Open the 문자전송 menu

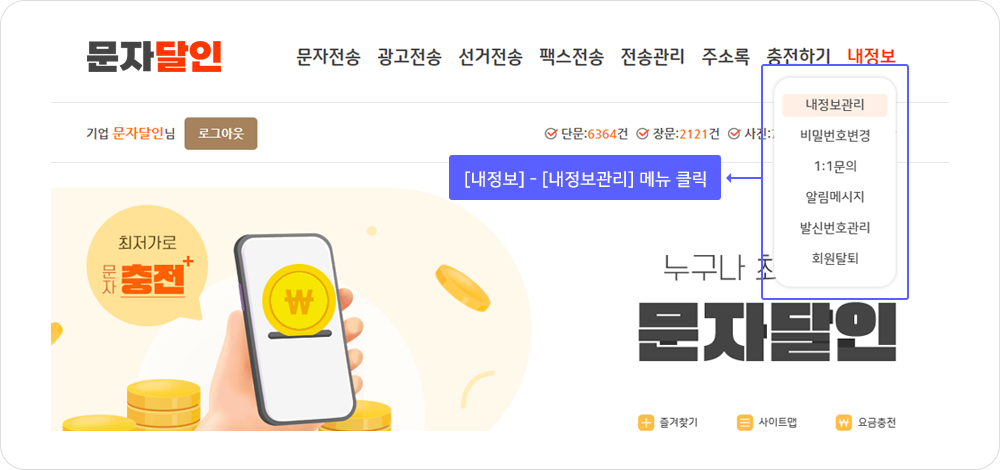coord(328,57)
